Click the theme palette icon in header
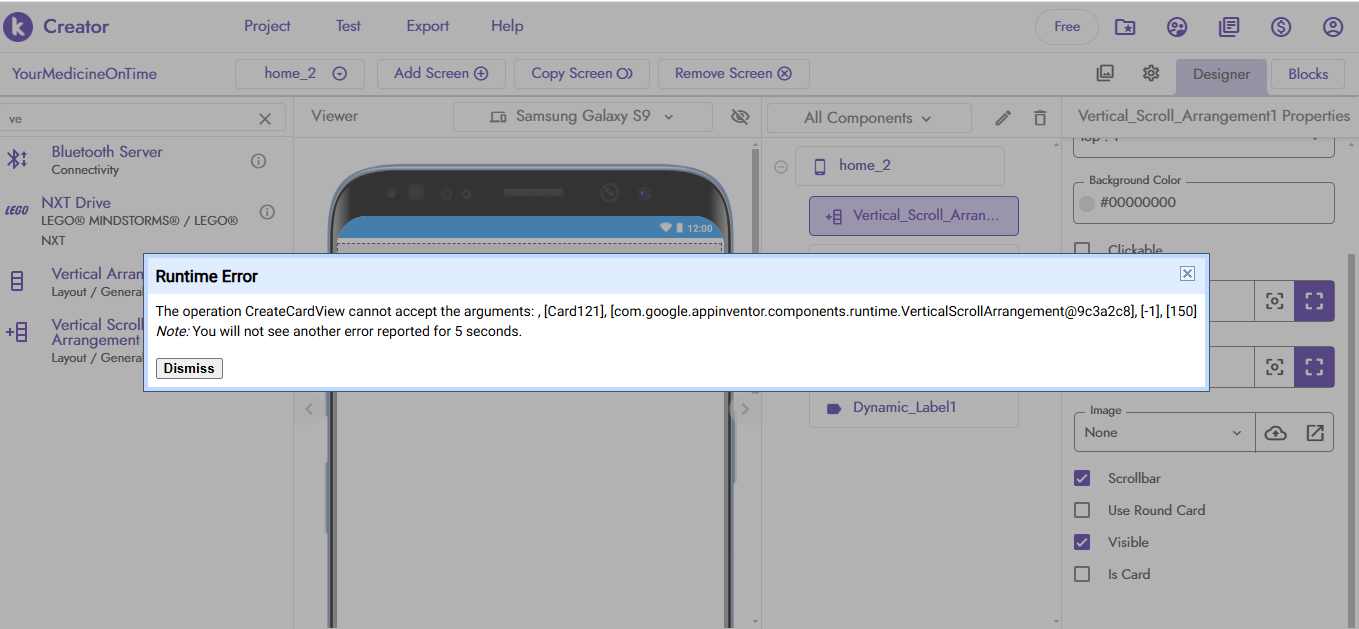1359x629 pixels. 1177,27
